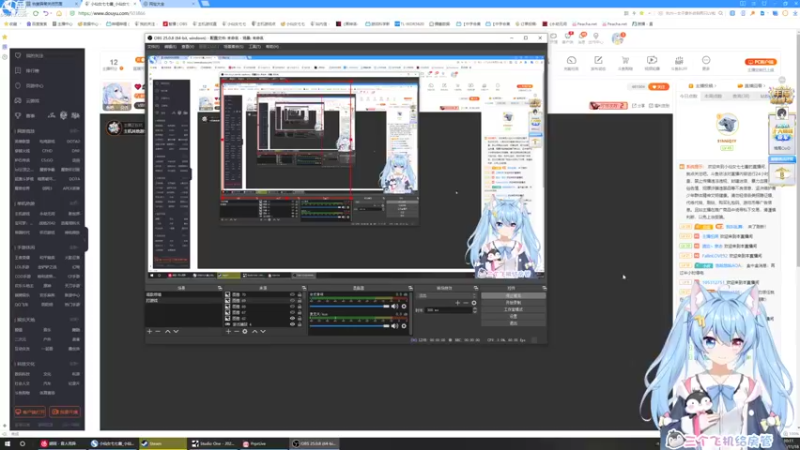Remove the selected scene with the minus icon
The image size is (800, 450).
click(x=158, y=332)
